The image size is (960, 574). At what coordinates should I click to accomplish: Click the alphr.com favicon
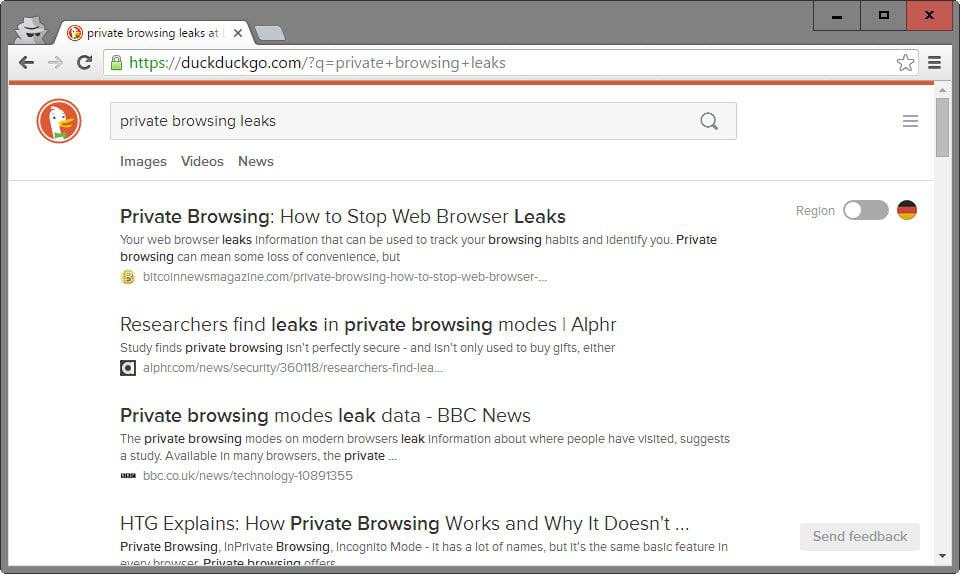[x=127, y=368]
